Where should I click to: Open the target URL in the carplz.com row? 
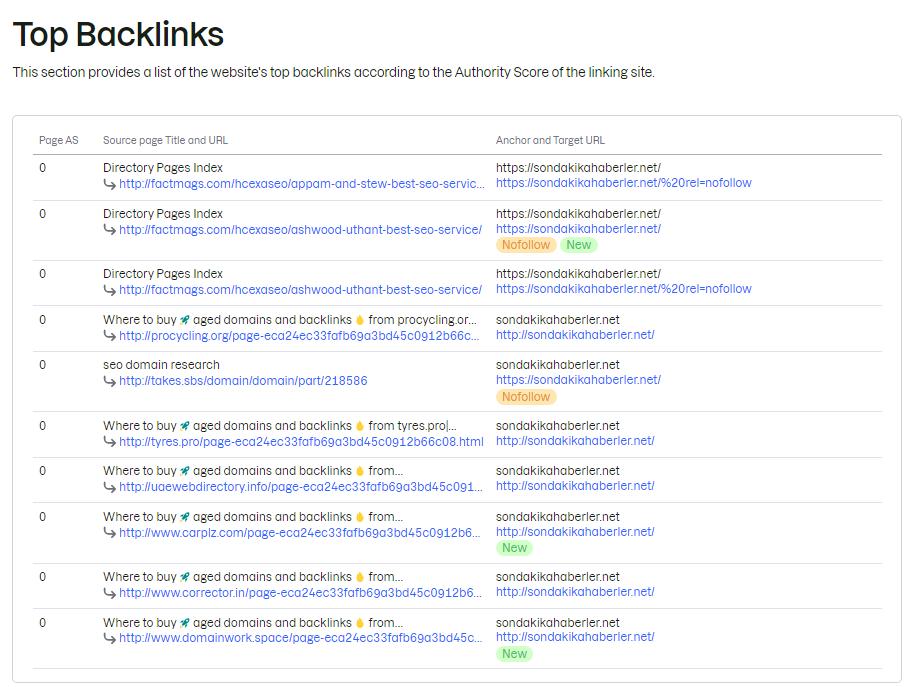coord(575,532)
